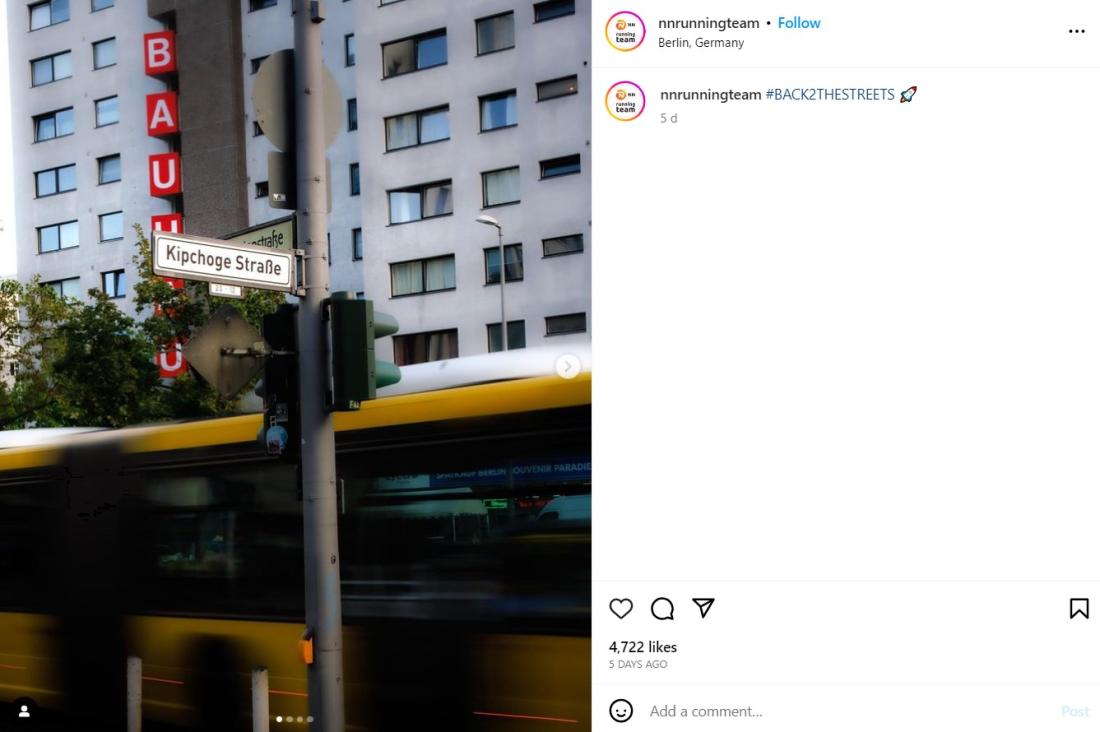Open the 5 DAYS AGO timestamp link
The width and height of the screenshot is (1100, 732).
click(638, 665)
